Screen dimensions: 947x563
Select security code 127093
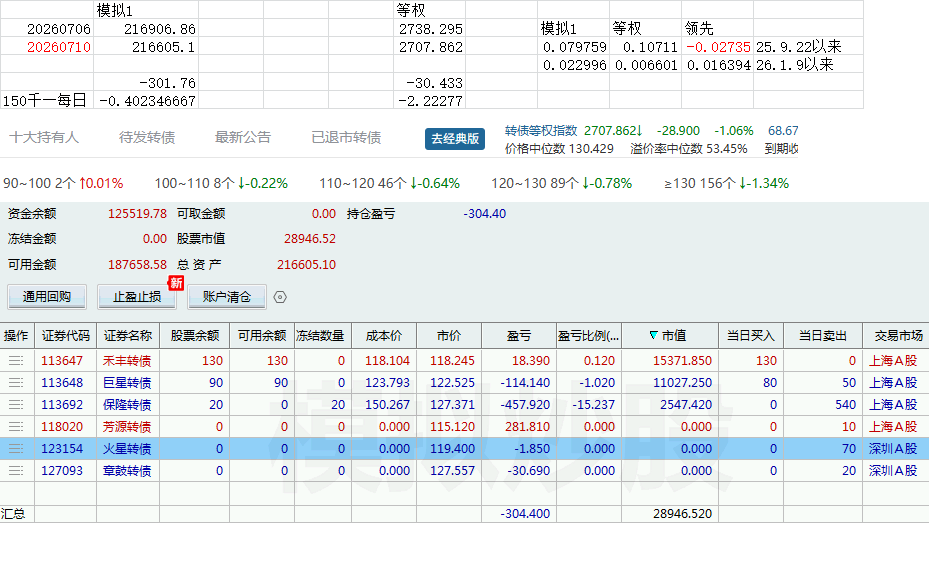[x=62, y=470]
